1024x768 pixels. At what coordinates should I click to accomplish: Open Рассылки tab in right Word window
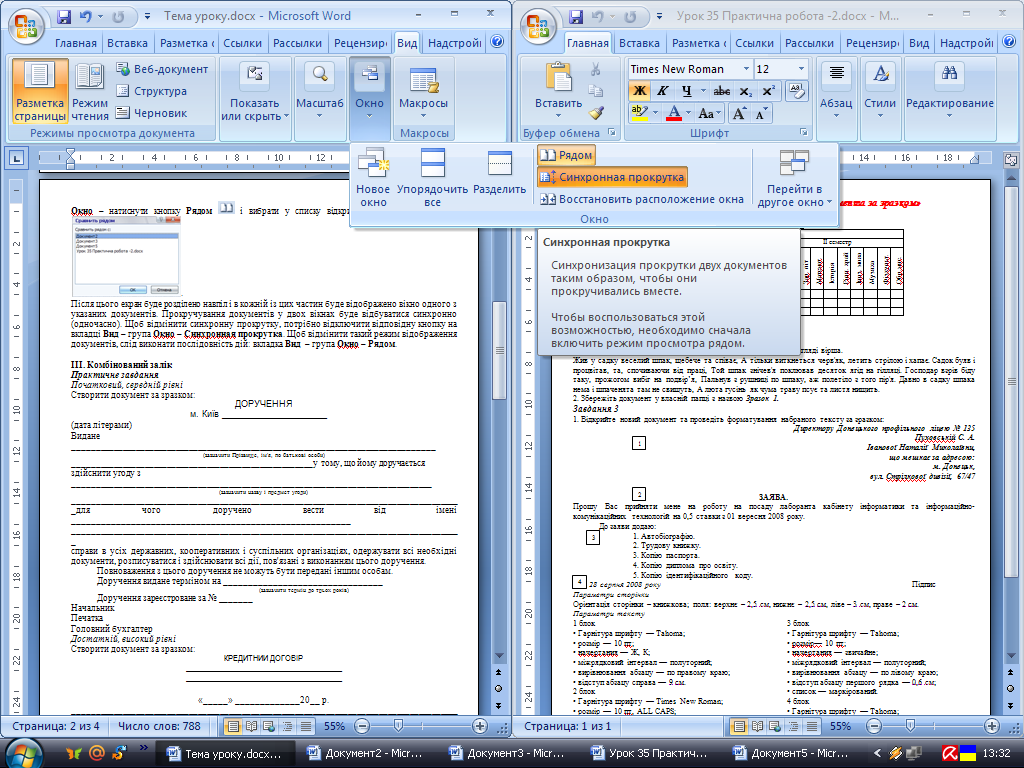809,43
